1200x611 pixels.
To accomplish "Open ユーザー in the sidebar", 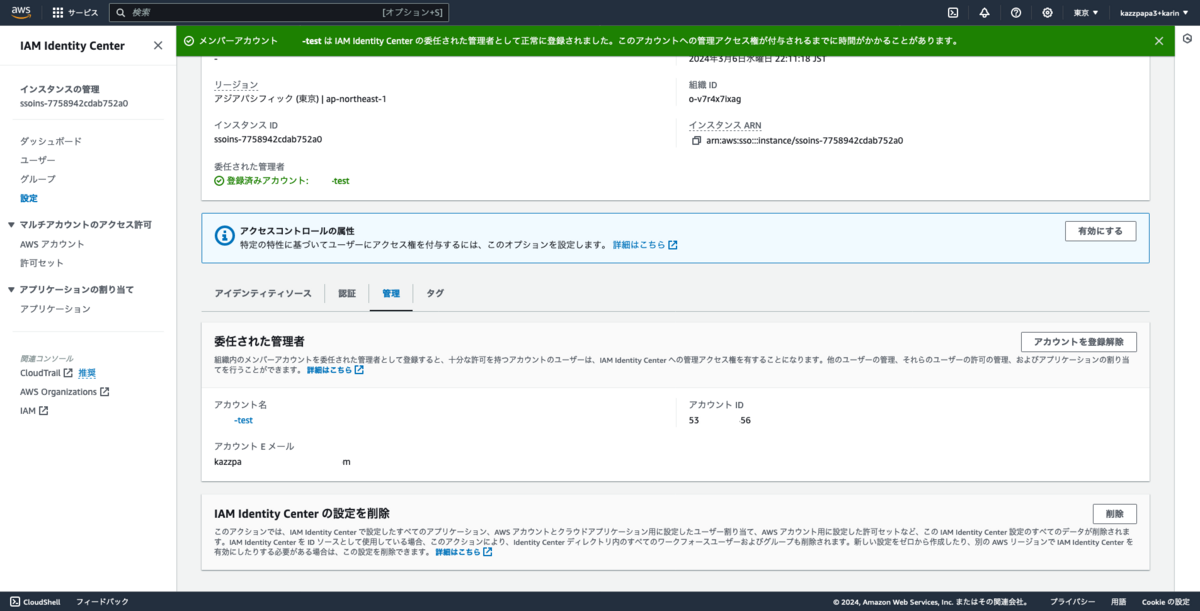I will [x=38, y=160].
